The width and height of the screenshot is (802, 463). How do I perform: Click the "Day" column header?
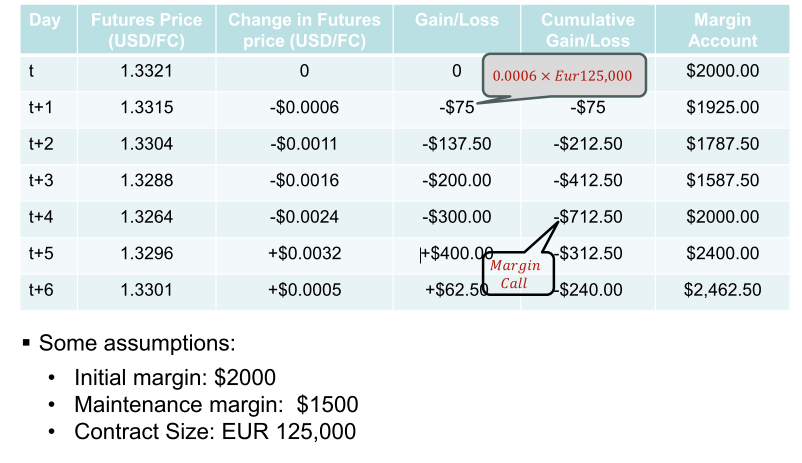[x=44, y=20]
